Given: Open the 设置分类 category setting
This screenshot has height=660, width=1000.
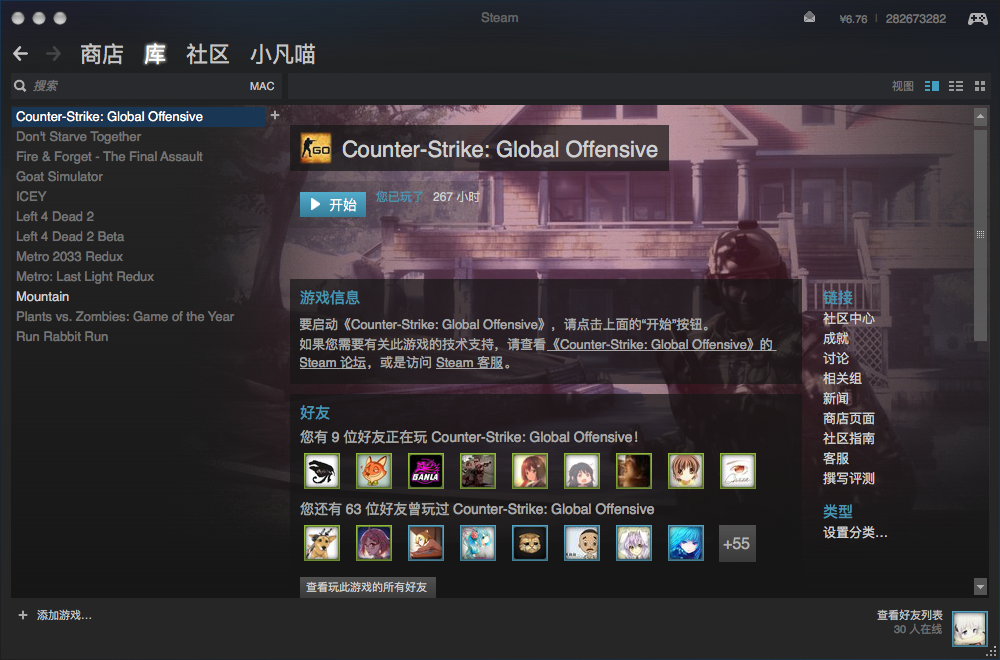Looking at the screenshot, I should tap(855, 533).
